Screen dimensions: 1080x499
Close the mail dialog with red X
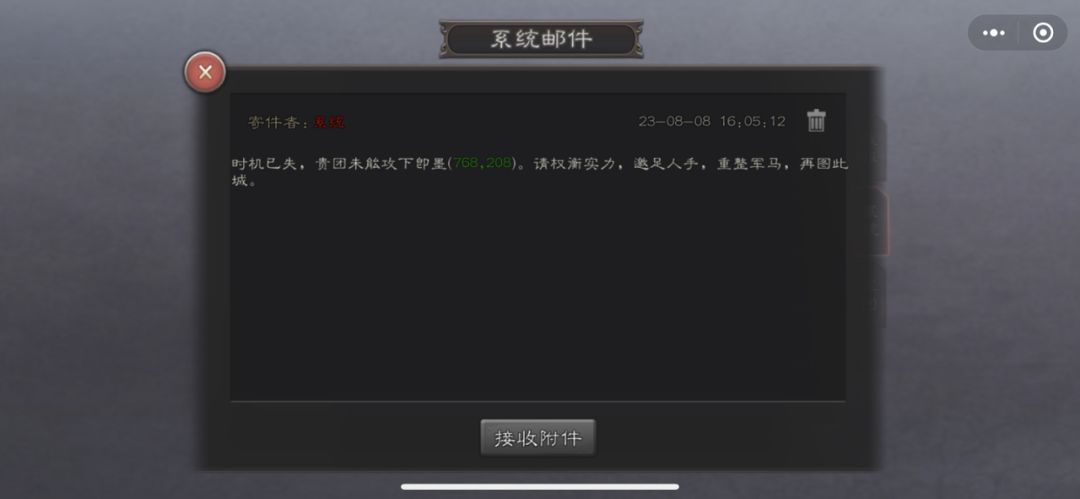tap(205, 72)
